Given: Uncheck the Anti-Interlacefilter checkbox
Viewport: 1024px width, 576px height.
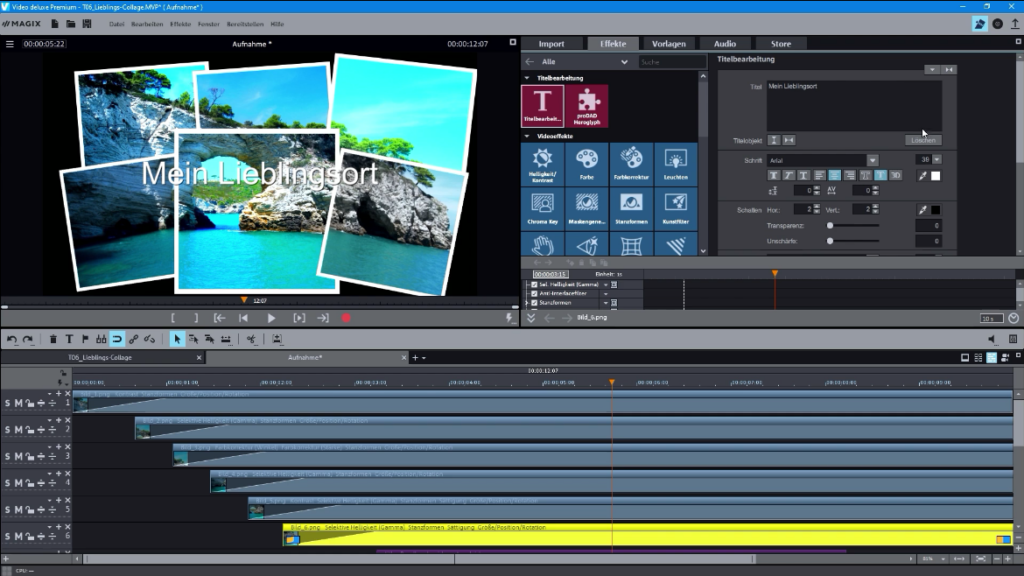Looking at the screenshot, I should point(534,293).
